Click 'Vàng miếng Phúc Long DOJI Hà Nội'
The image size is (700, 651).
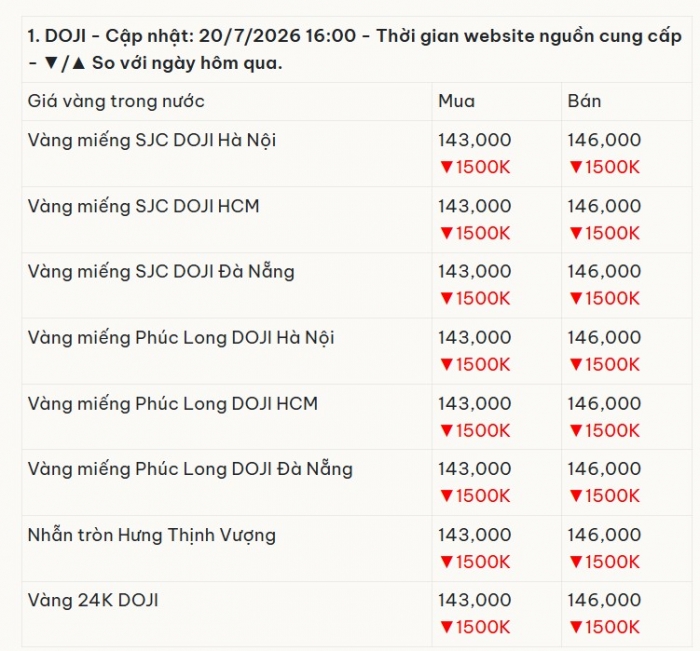pyautogui.click(x=181, y=338)
